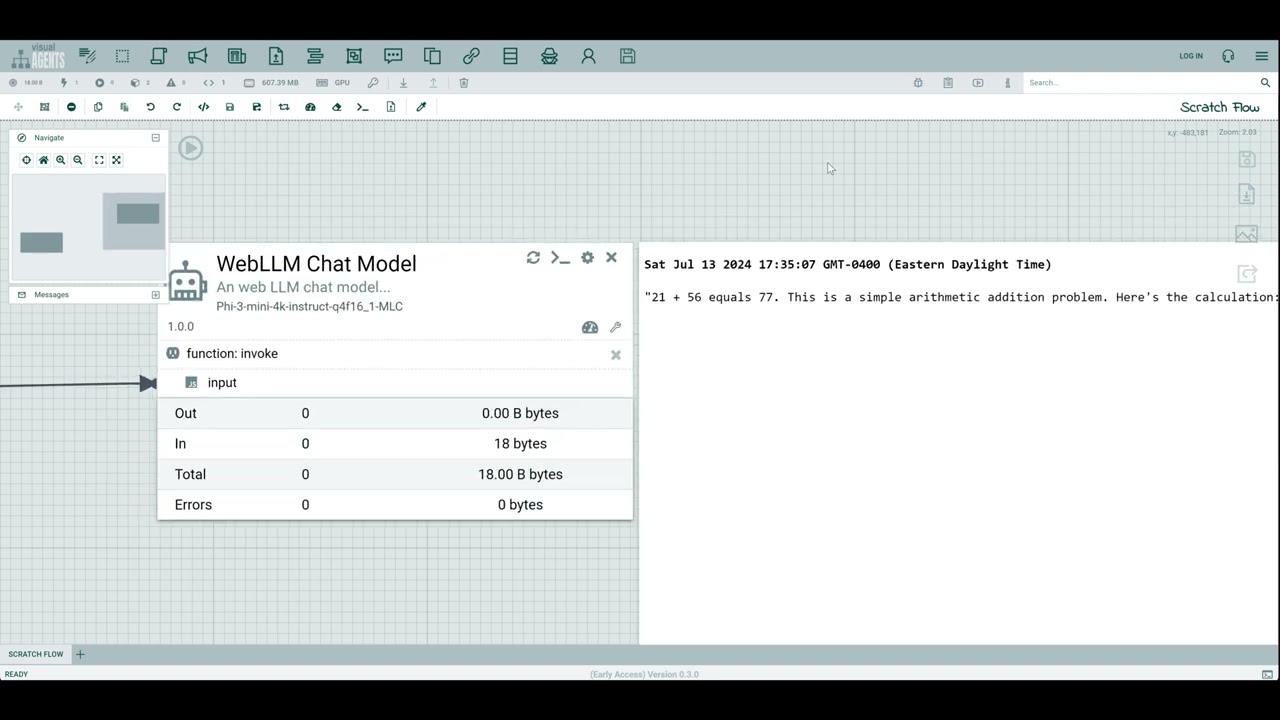
Task: Click the Visual Agents logo
Action: 38,56
